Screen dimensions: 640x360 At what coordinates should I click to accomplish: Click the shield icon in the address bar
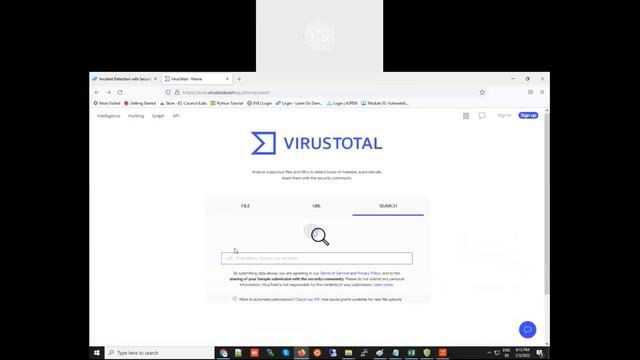[x=168, y=92]
